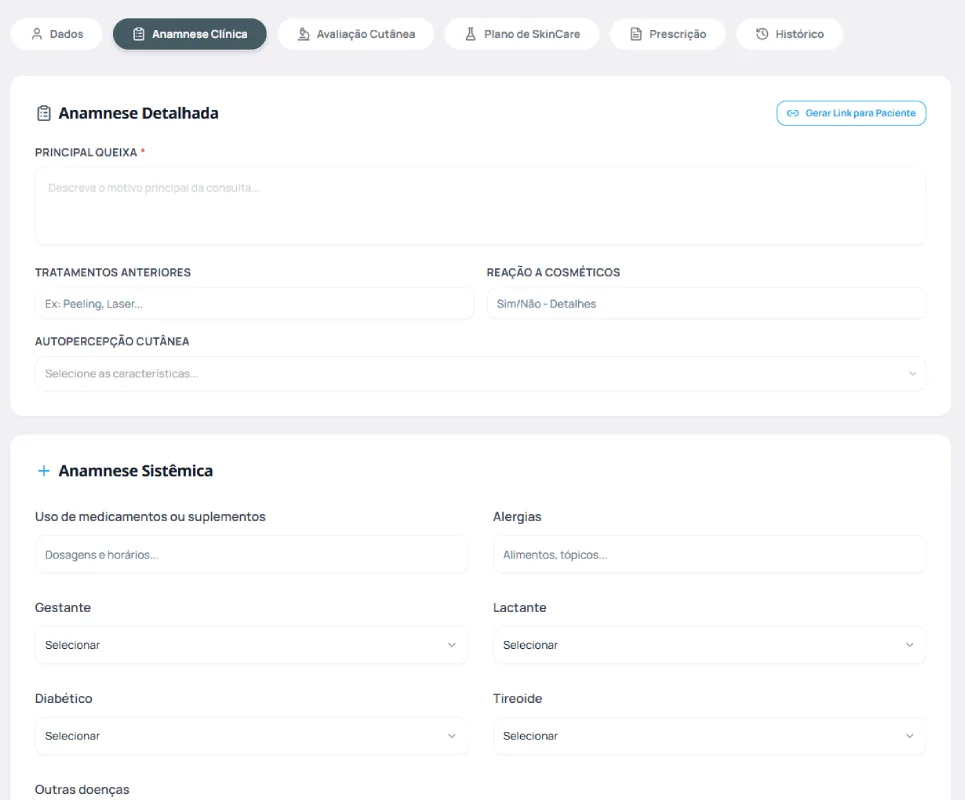Click the person icon on Dados tab
Image resolution: width=965 pixels, height=800 pixels.
tap(37, 34)
